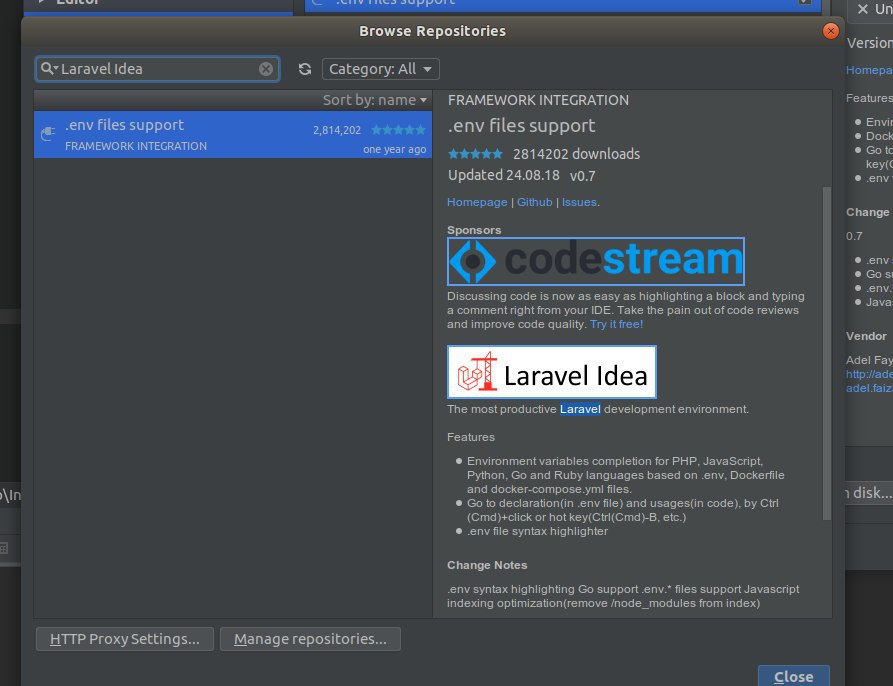Click the Features heading in details

pyautogui.click(x=470, y=437)
